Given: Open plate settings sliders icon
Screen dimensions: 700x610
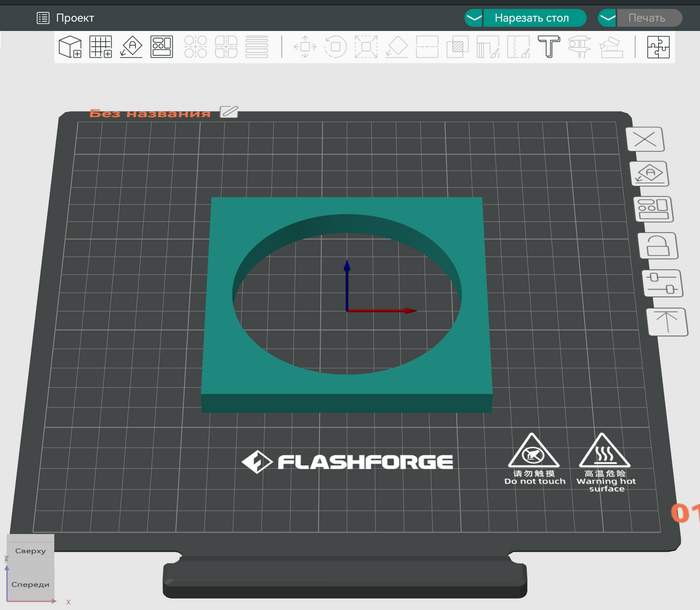Looking at the screenshot, I should 662,283.
